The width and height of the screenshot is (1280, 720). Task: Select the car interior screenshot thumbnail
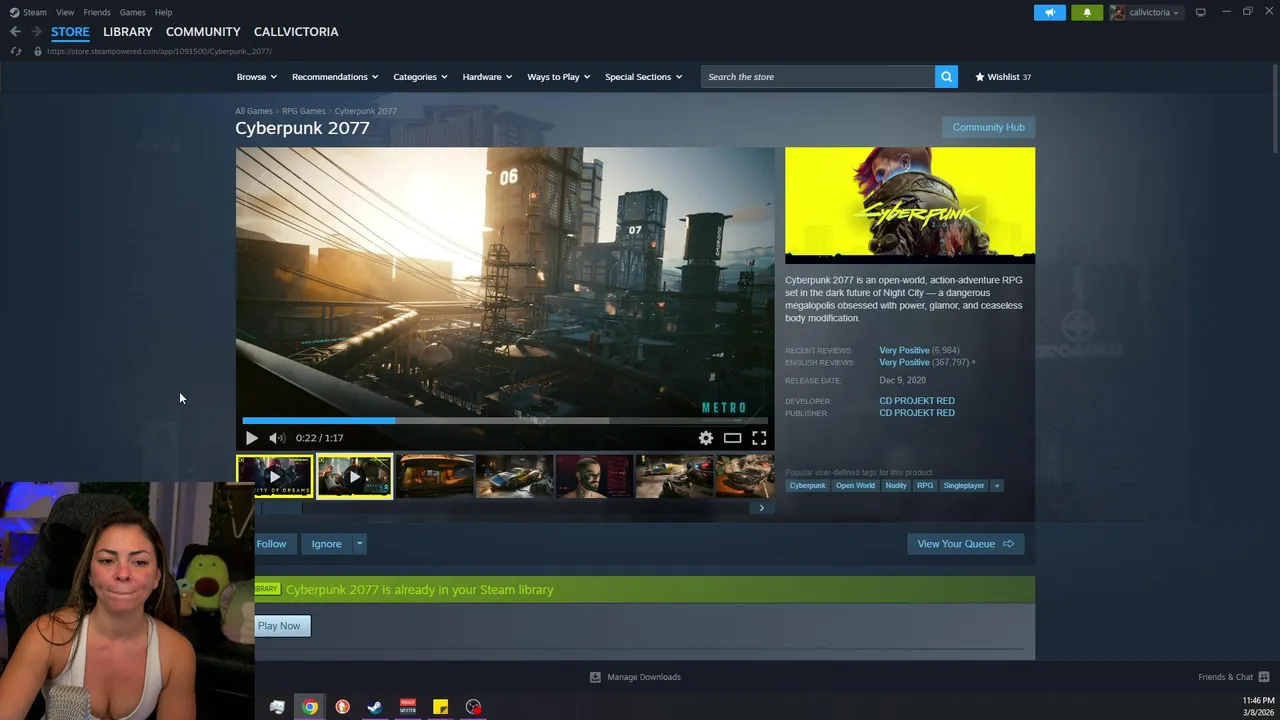(435, 477)
